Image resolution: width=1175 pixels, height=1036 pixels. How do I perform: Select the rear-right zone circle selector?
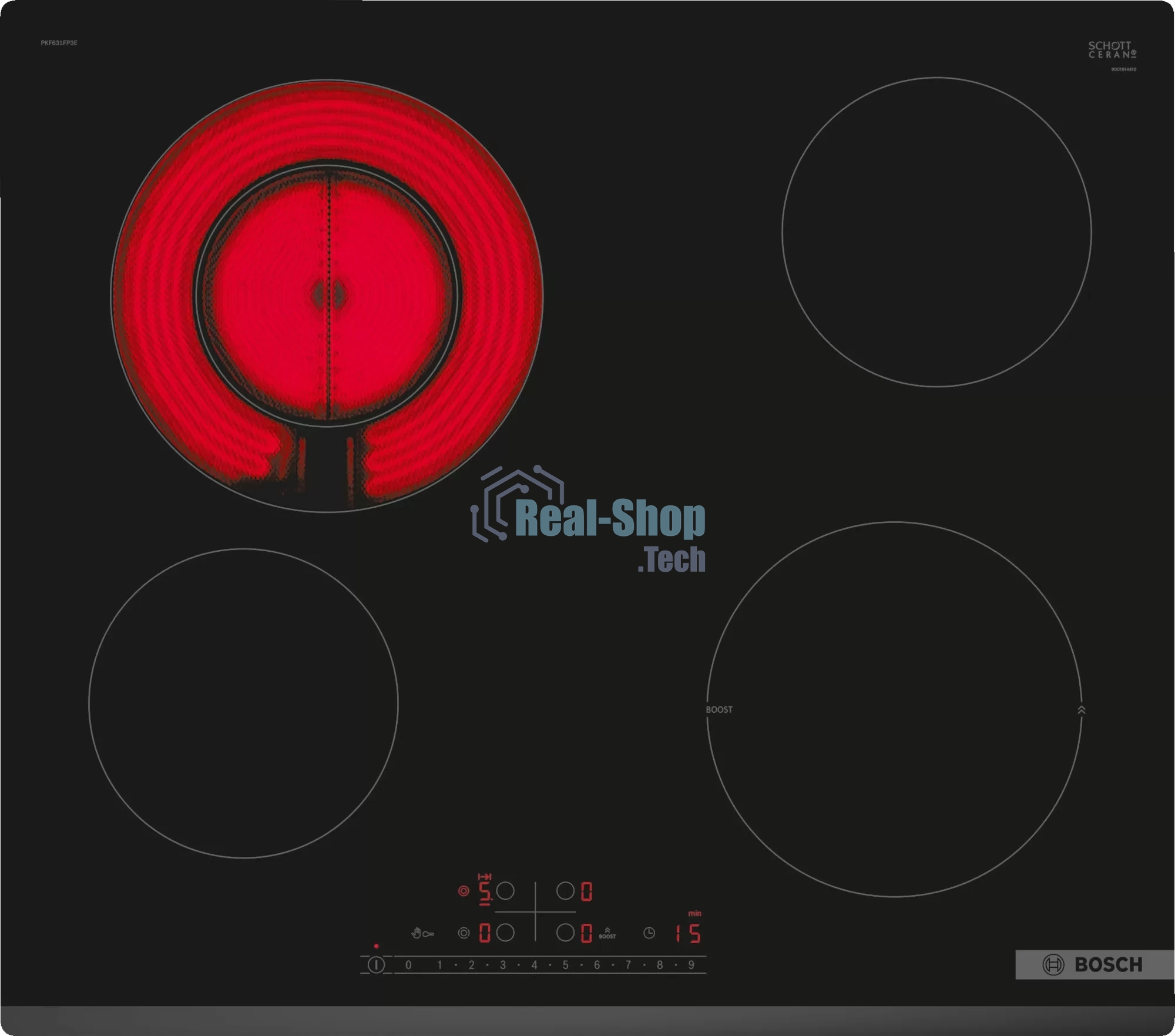pyautogui.click(x=565, y=891)
